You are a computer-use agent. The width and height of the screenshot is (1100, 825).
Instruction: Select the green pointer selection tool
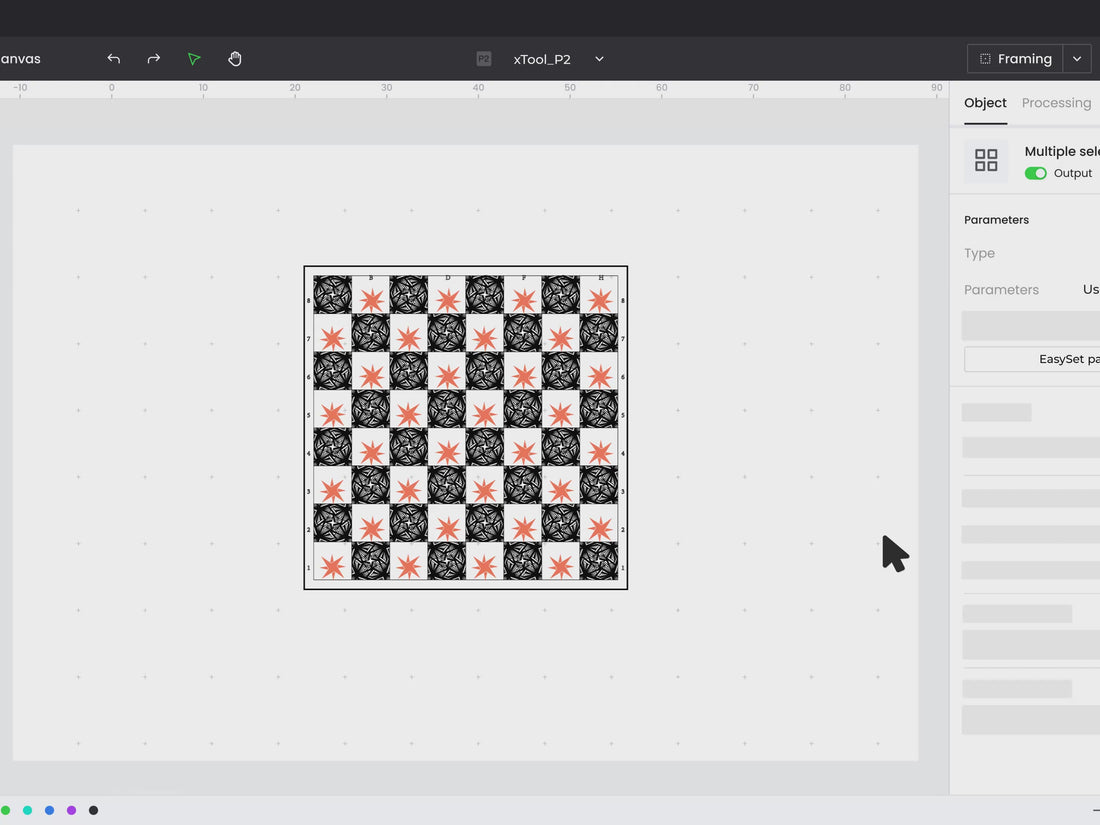click(x=194, y=59)
